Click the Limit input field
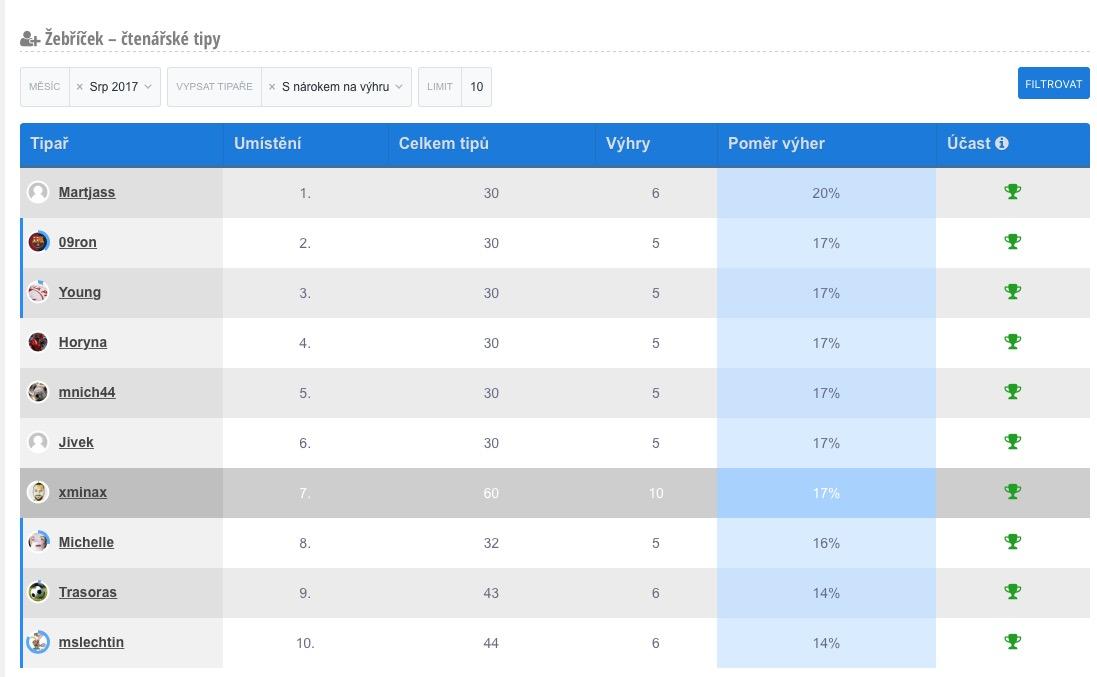This screenshot has width=1097, height=677. 476,87
